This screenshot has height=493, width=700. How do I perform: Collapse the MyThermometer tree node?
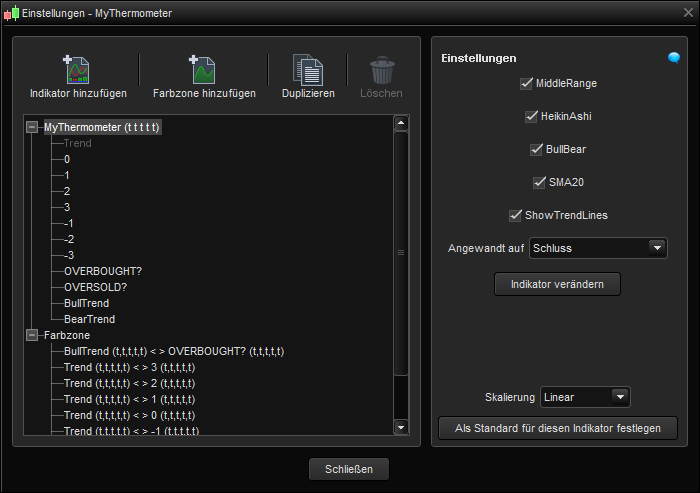[32, 127]
